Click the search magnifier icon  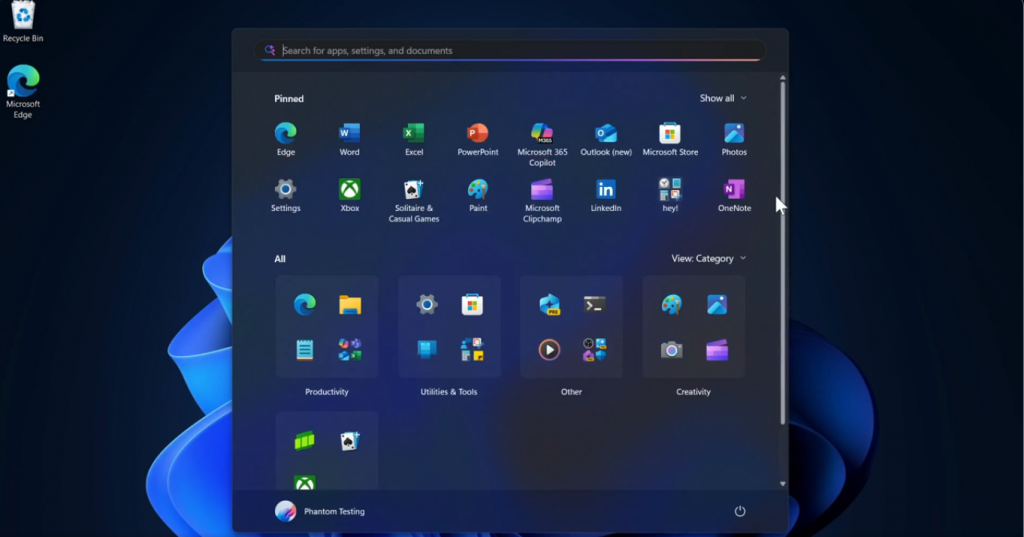tap(270, 50)
